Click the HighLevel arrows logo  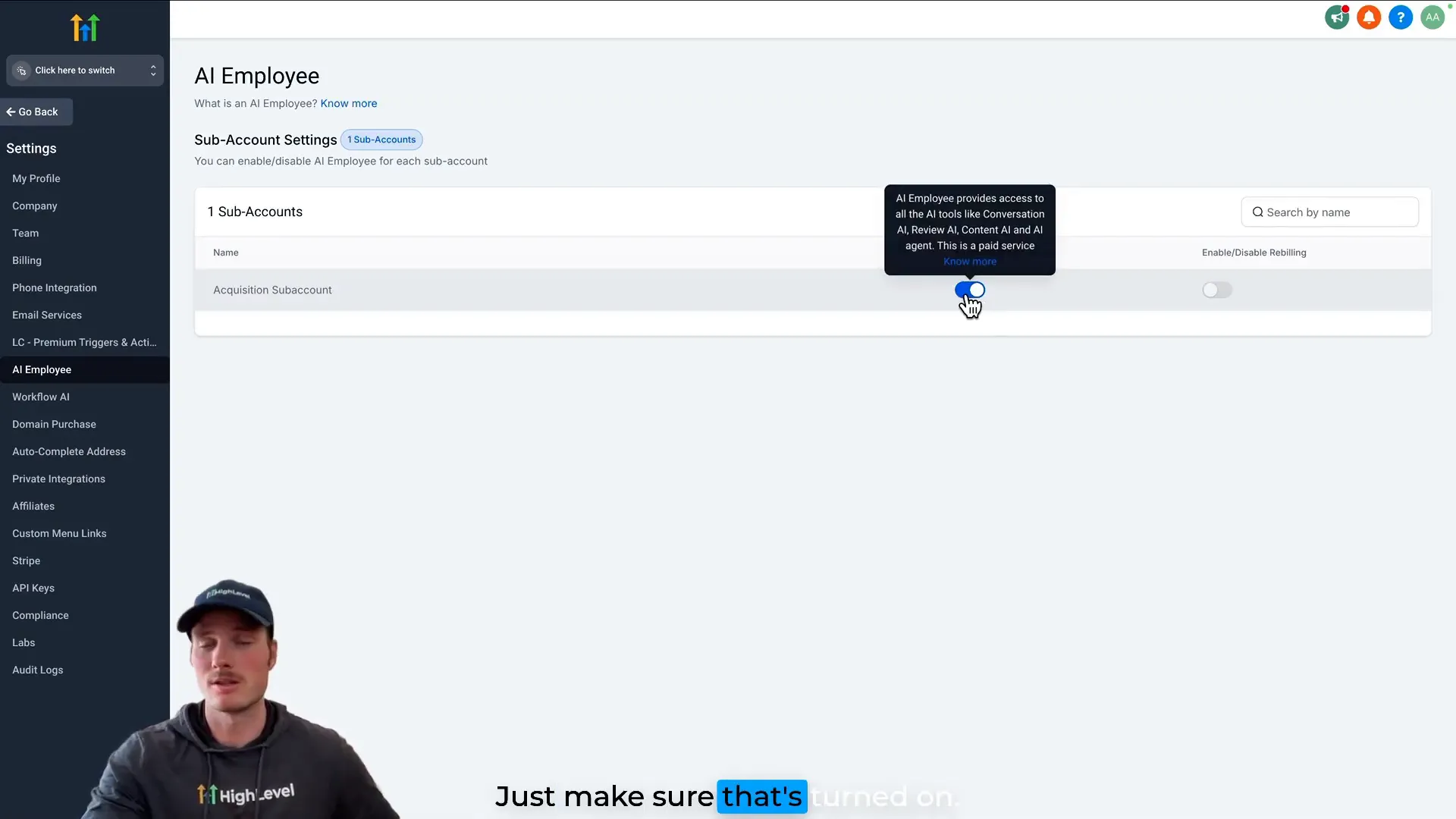click(x=85, y=28)
